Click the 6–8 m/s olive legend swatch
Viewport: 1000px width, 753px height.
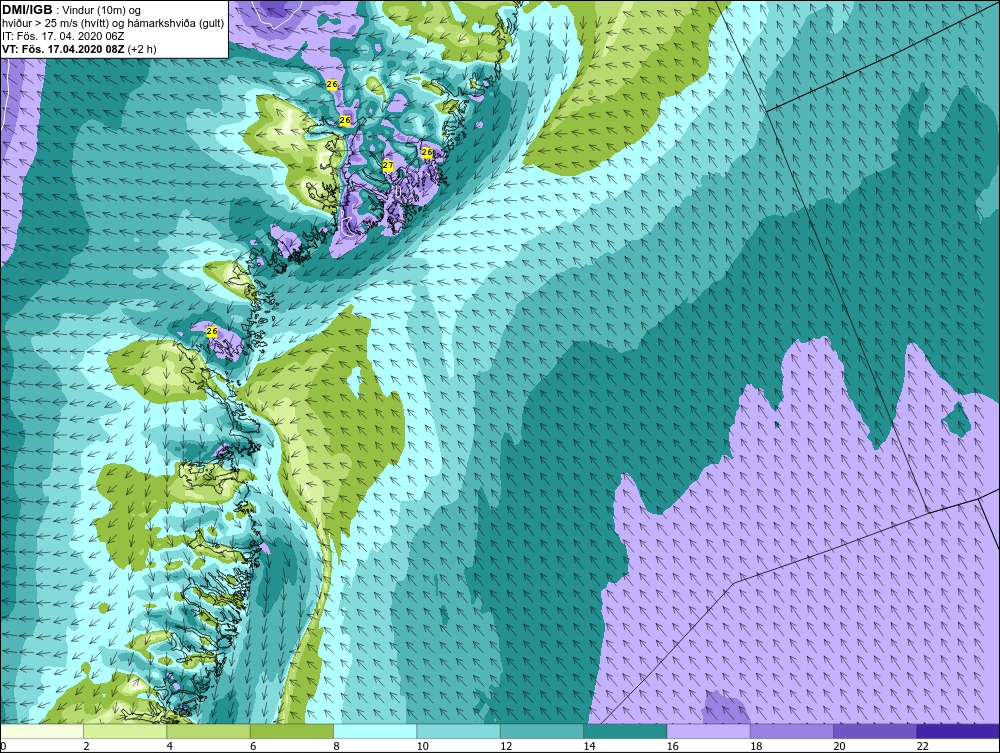[x=292, y=731]
